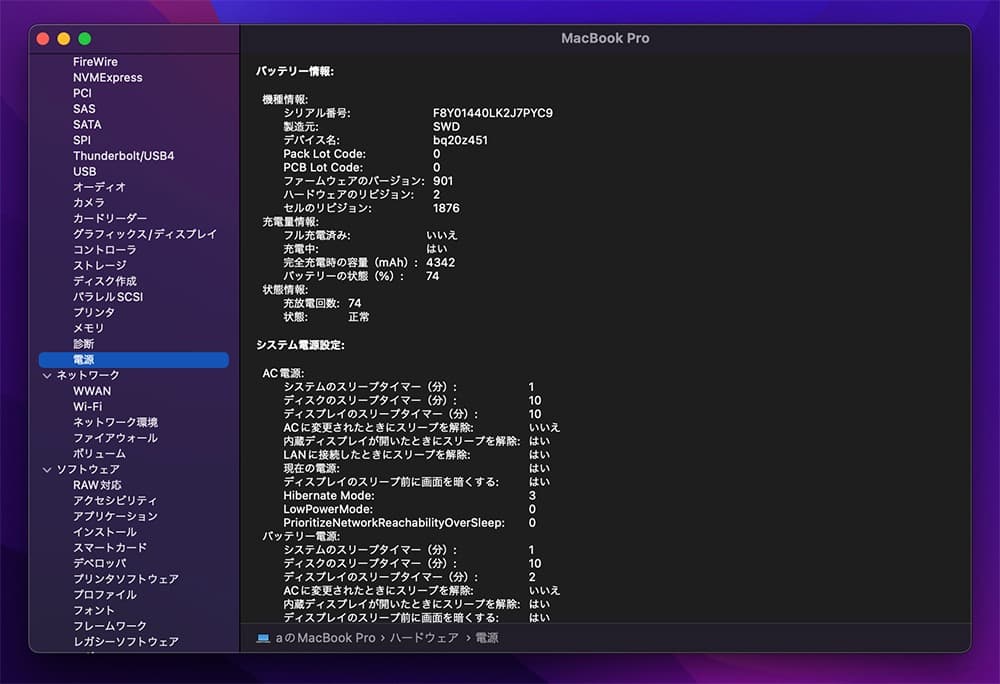The height and width of the screenshot is (684, 1000).
Task: Click 'aのMacBook Pro' in the path bar
Action: 325,637
